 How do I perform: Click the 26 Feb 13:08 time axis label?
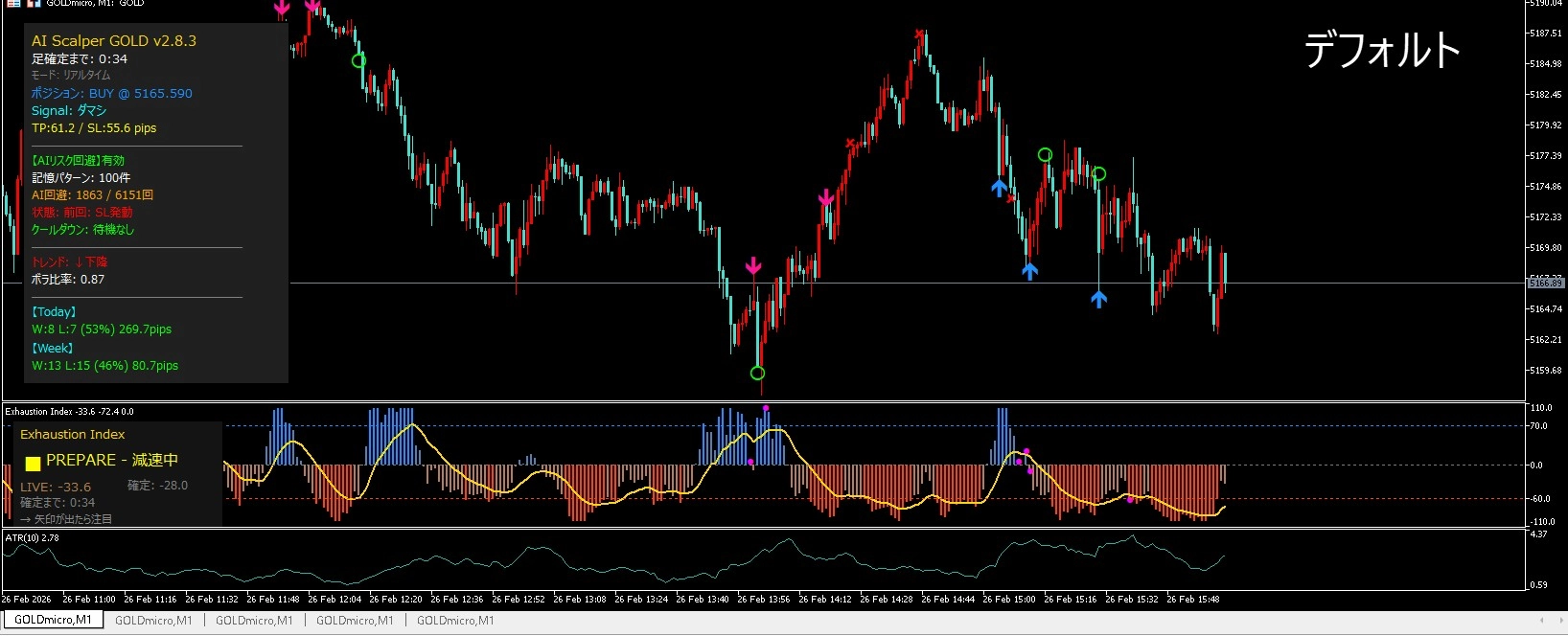(x=580, y=599)
